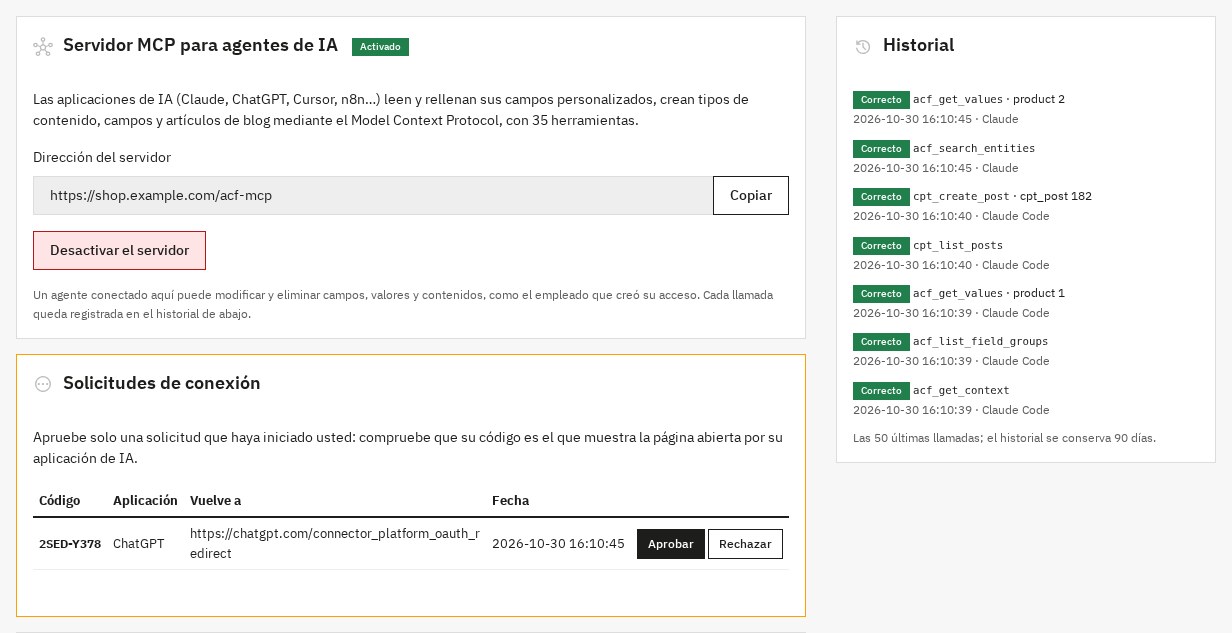
Task: Click the green Activado status badge
Action: point(380,47)
